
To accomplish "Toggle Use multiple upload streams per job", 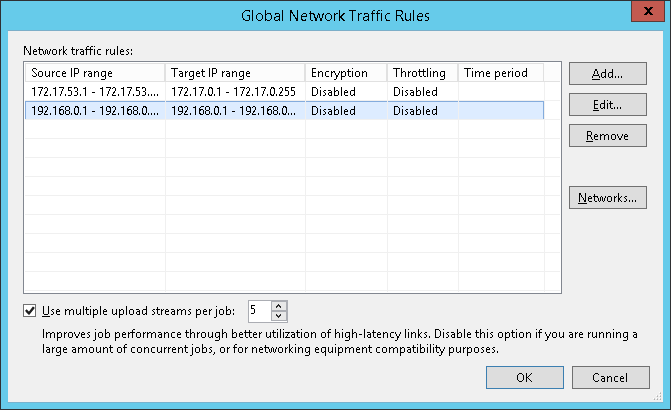I will point(30,311).
